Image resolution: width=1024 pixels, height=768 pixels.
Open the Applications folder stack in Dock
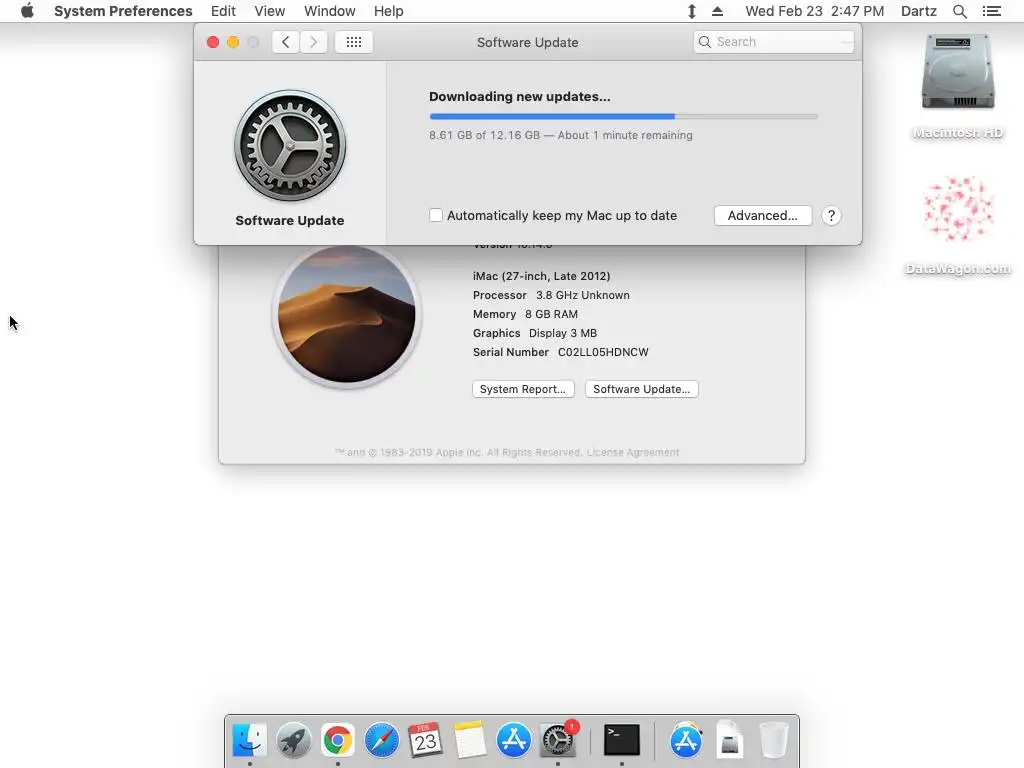[x=686, y=740]
